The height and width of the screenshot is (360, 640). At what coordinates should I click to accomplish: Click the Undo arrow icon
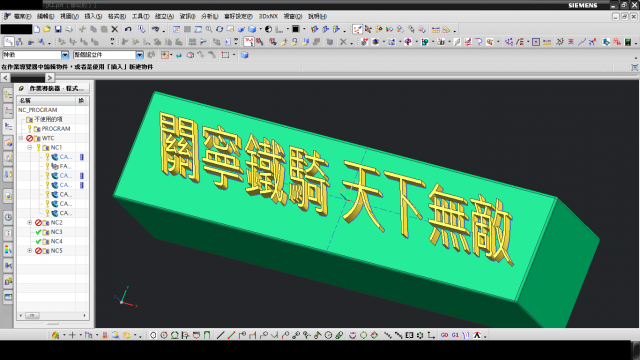[128, 29]
